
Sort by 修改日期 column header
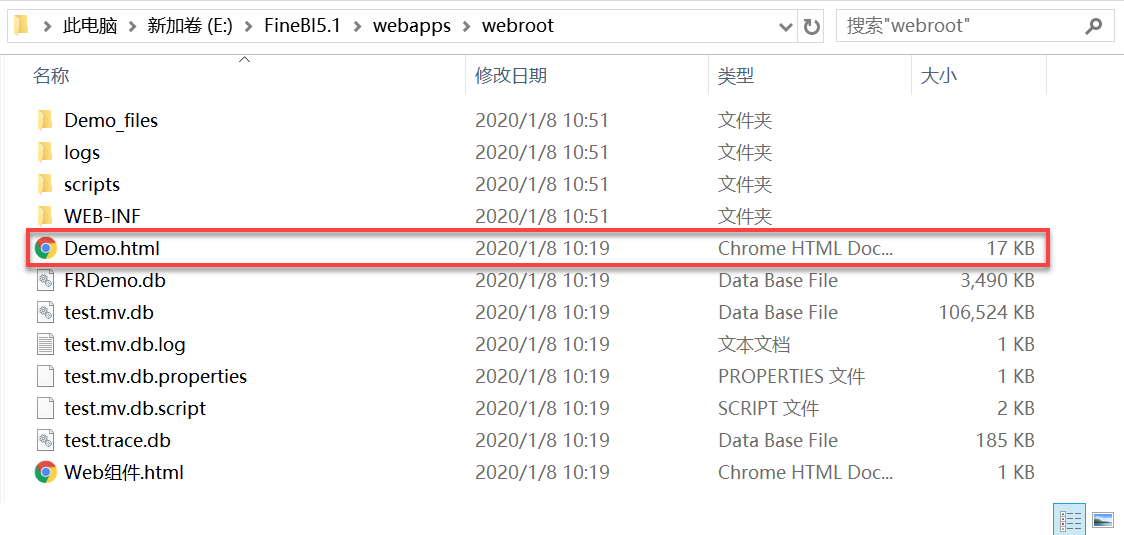point(510,75)
